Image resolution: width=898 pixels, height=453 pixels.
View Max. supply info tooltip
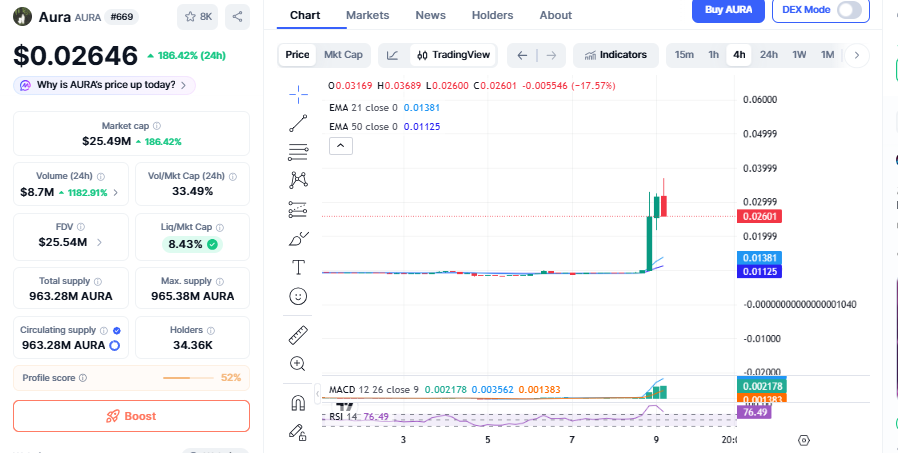point(220,281)
